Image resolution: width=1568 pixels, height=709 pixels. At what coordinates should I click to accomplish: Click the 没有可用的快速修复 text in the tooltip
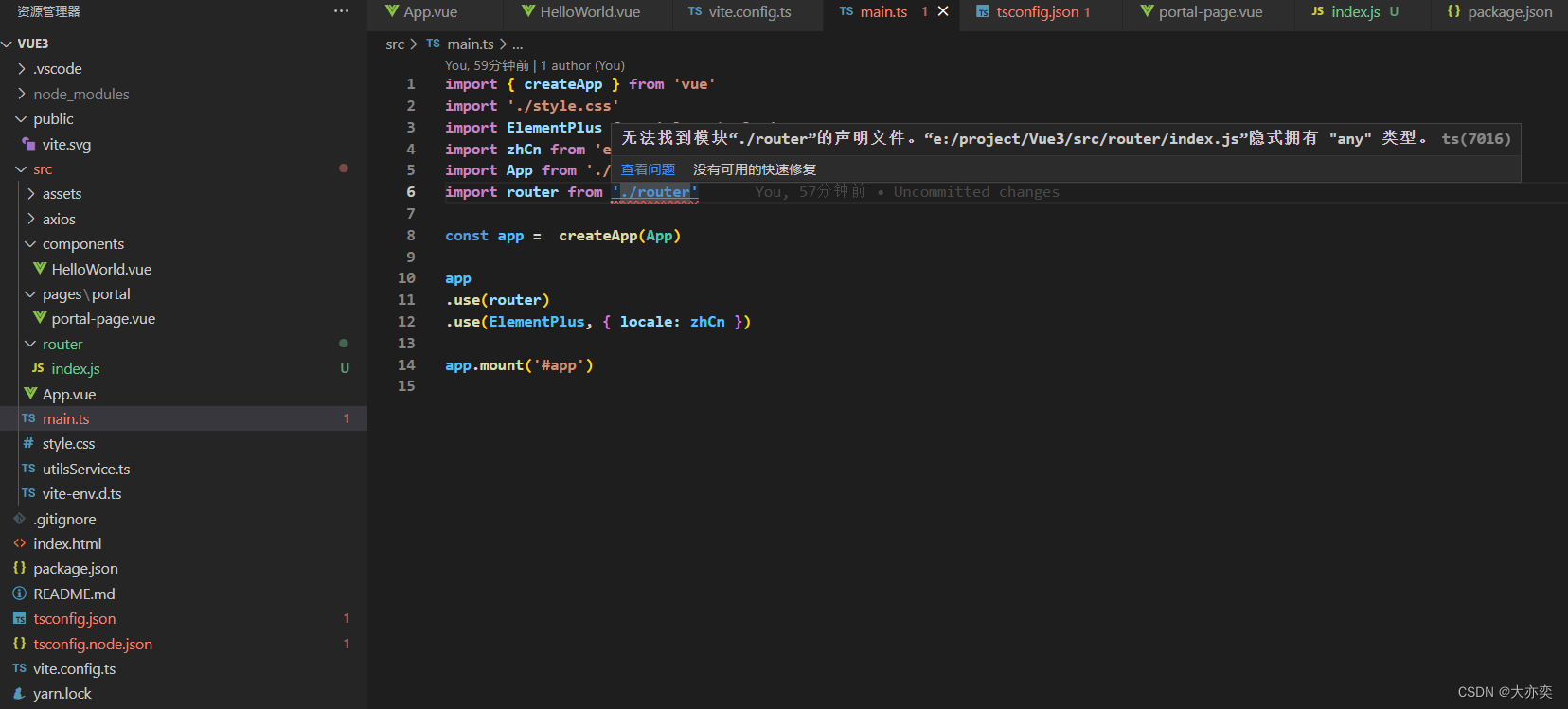[755, 169]
